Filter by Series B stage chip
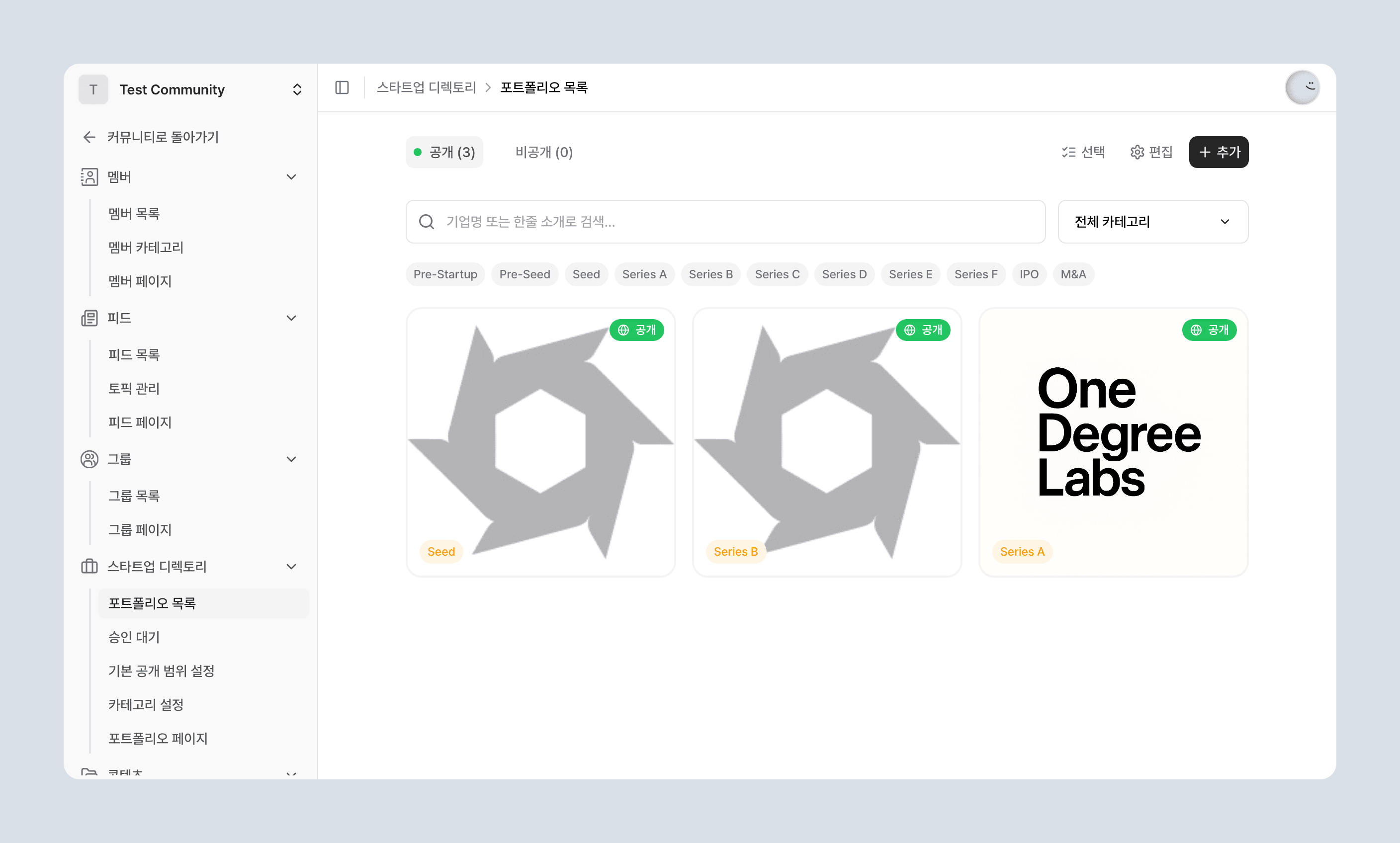Image resolution: width=1400 pixels, height=843 pixels. pos(711,274)
